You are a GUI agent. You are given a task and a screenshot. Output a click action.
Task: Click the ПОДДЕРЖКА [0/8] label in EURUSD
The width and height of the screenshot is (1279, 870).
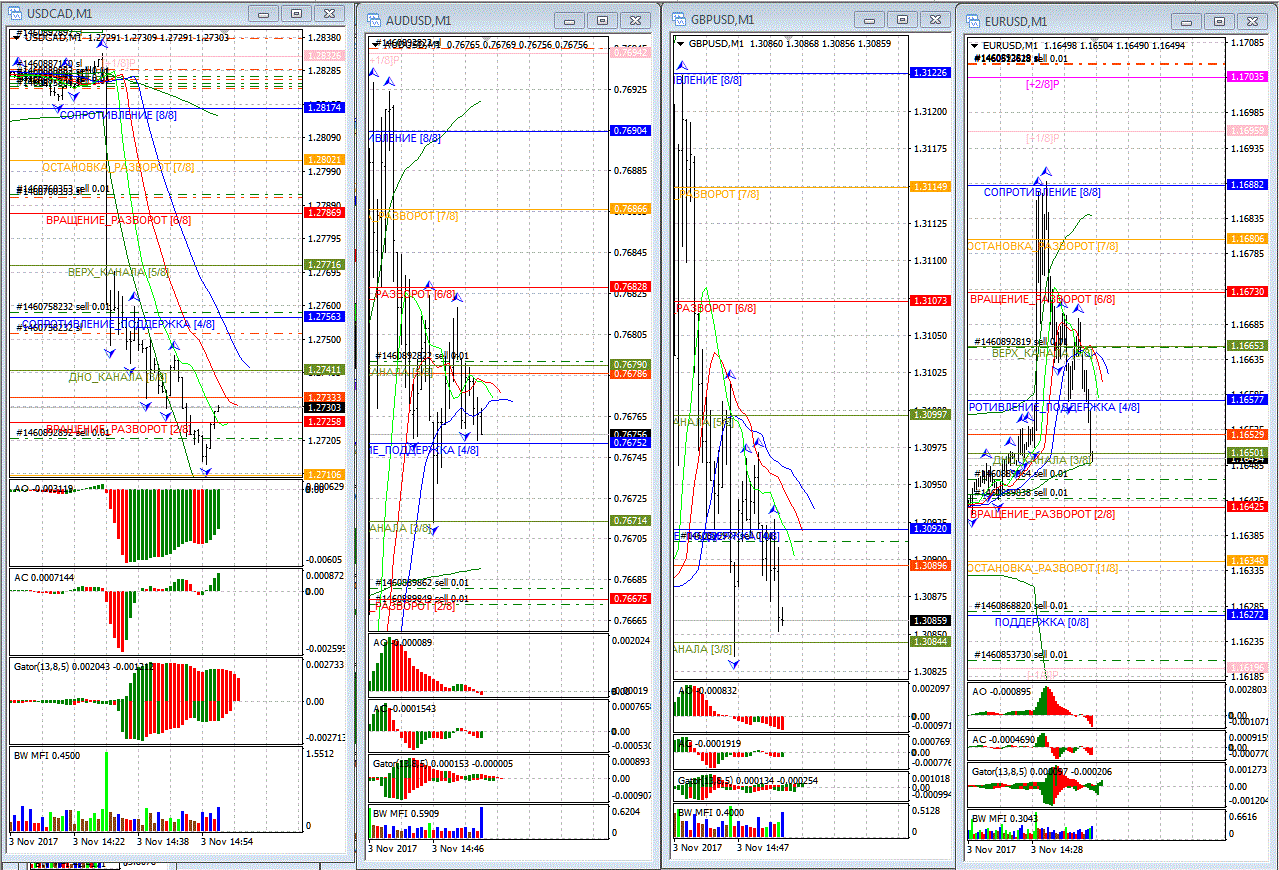coord(1041,622)
